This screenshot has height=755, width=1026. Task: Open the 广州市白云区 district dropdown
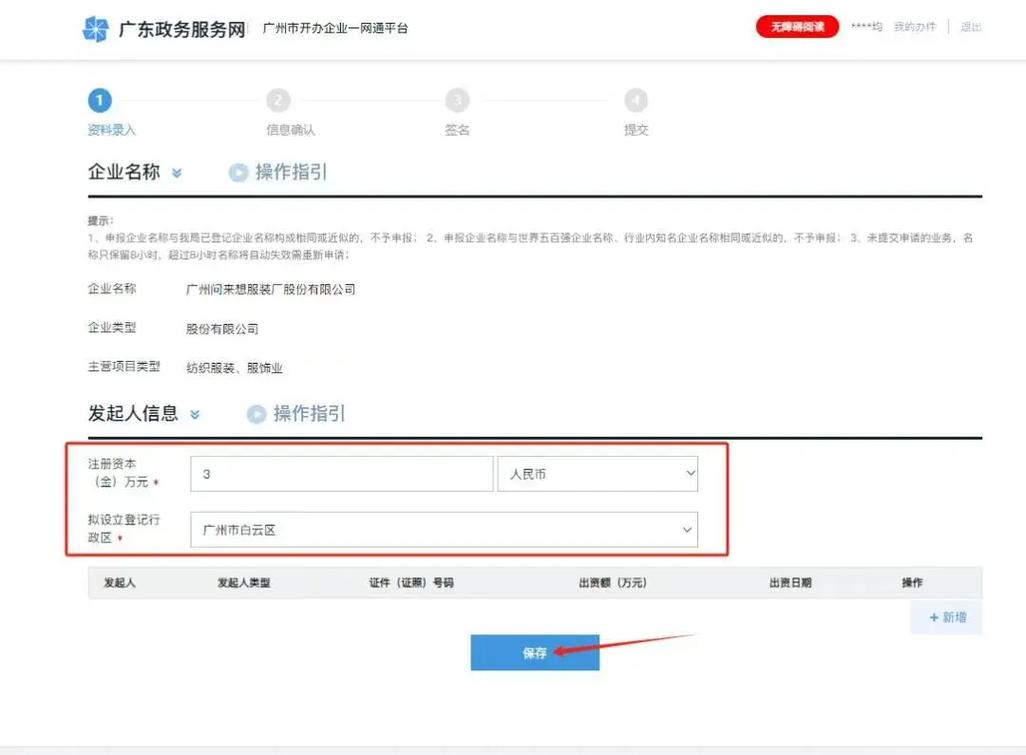click(x=444, y=530)
